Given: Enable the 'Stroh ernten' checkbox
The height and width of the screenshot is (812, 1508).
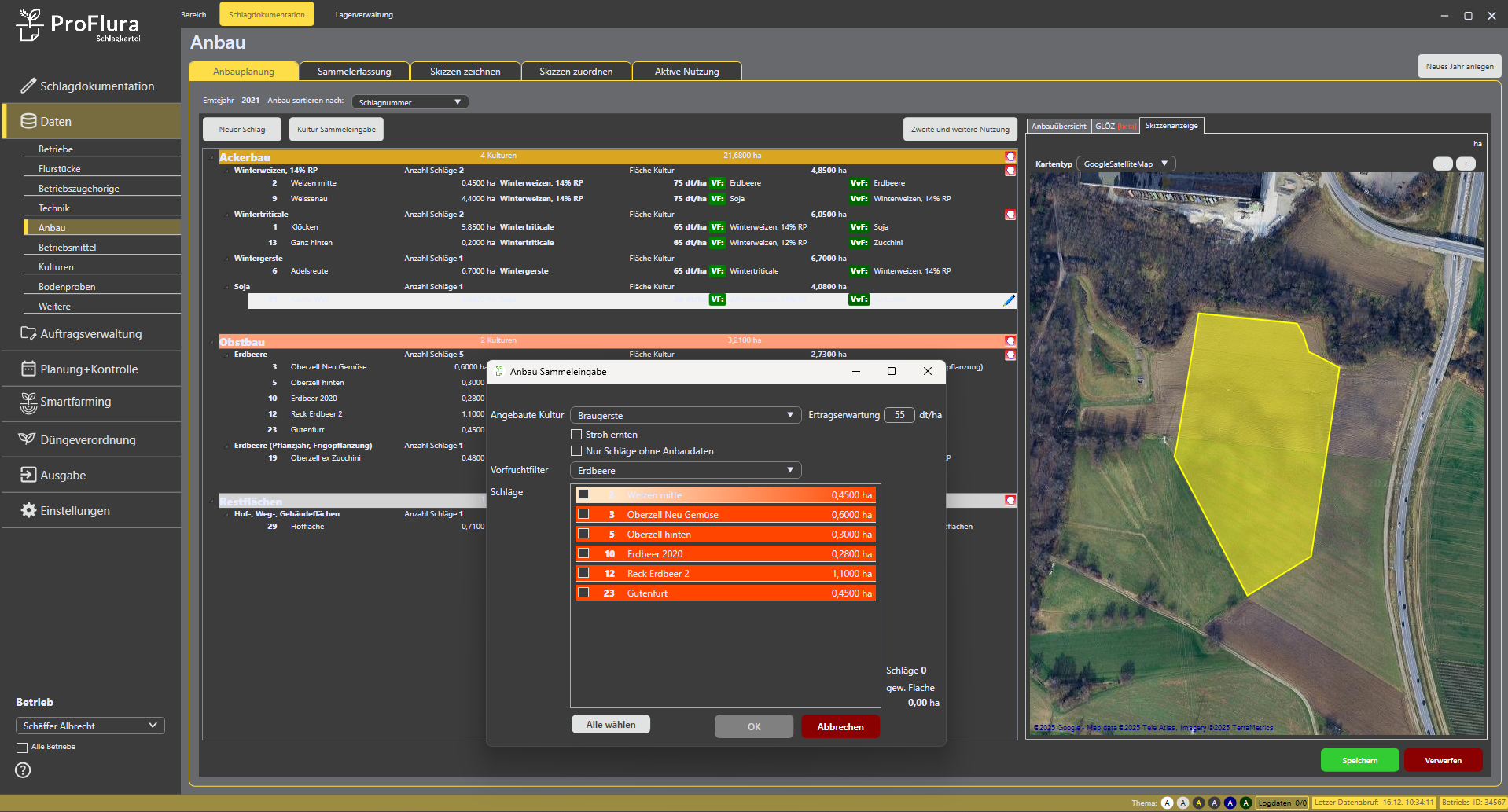Looking at the screenshot, I should tap(576, 435).
